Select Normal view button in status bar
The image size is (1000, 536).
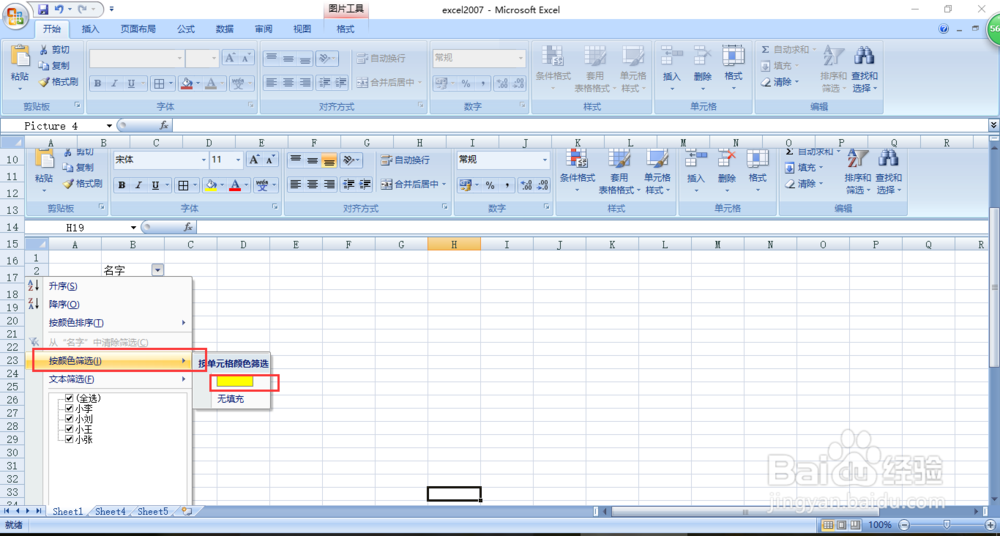point(830,525)
